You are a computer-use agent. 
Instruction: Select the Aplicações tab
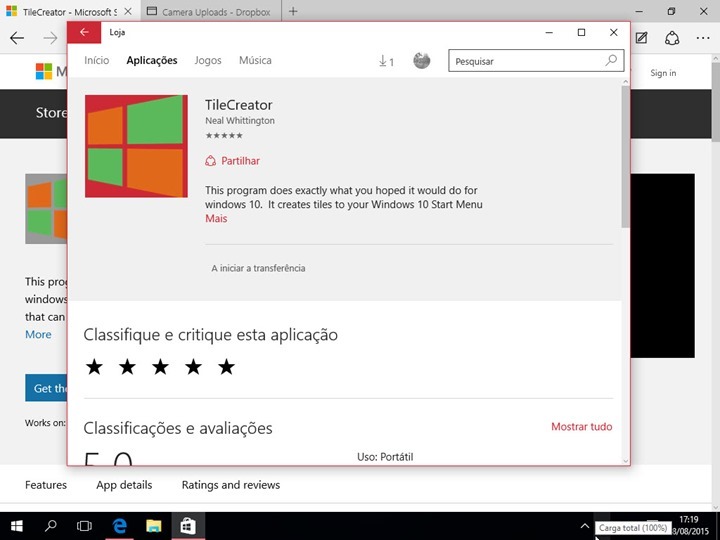[152, 61]
